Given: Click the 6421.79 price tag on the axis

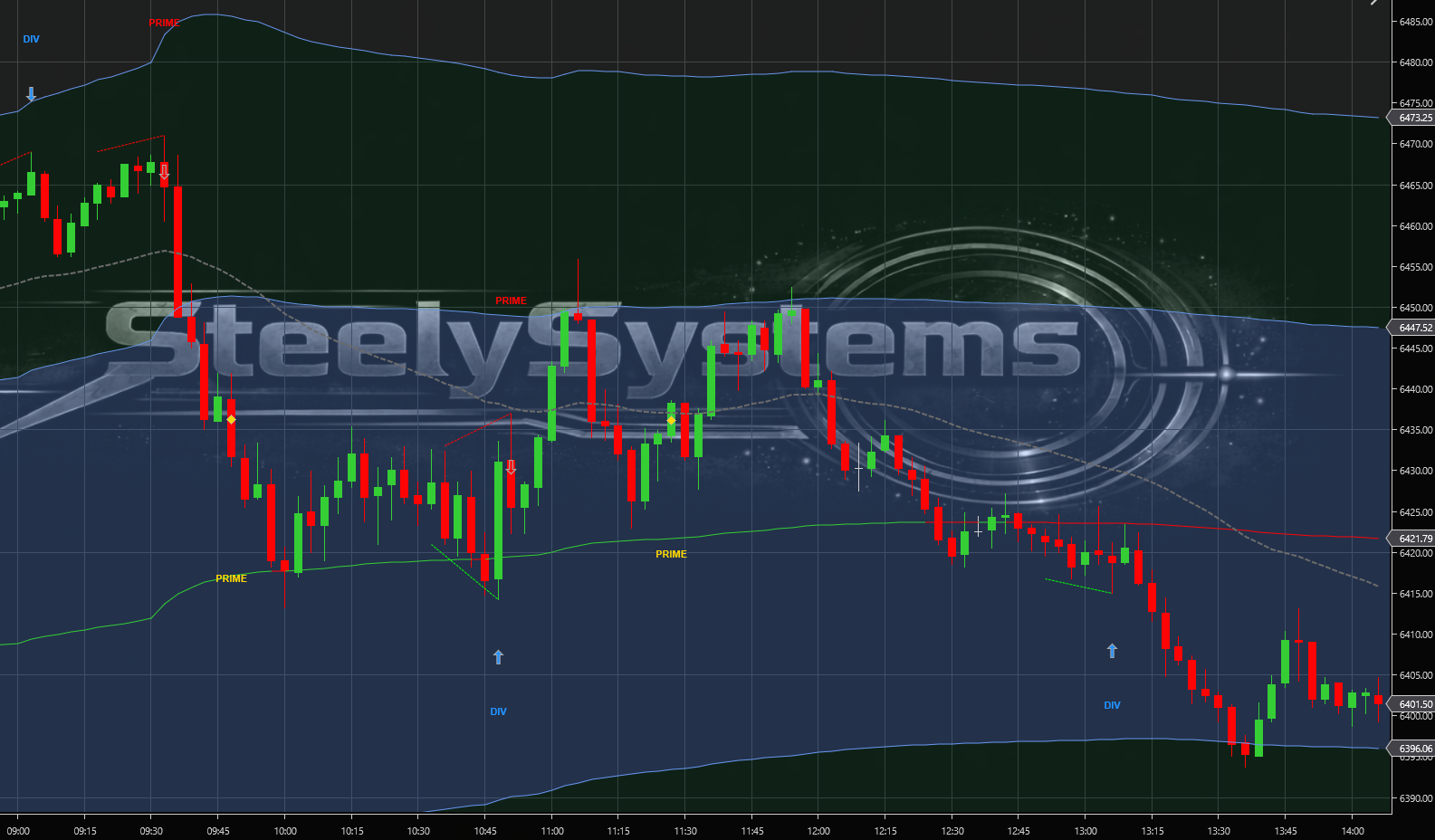Looking at the screenshot, I should tap(1411, 539).
